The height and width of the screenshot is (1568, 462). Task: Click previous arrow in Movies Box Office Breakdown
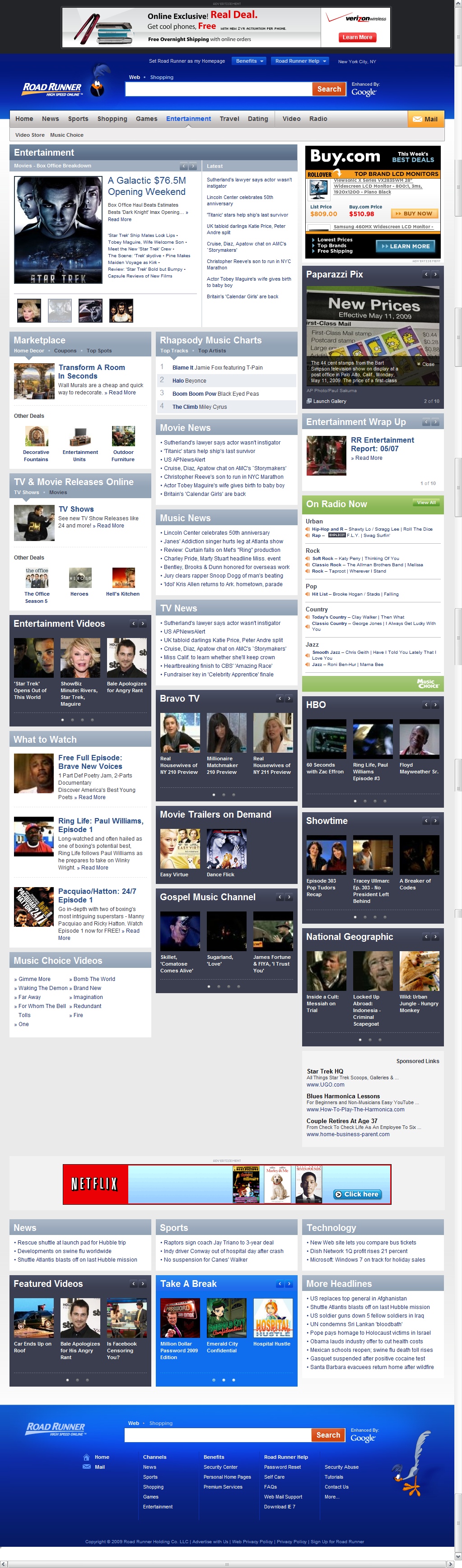[x=183, y=166]
